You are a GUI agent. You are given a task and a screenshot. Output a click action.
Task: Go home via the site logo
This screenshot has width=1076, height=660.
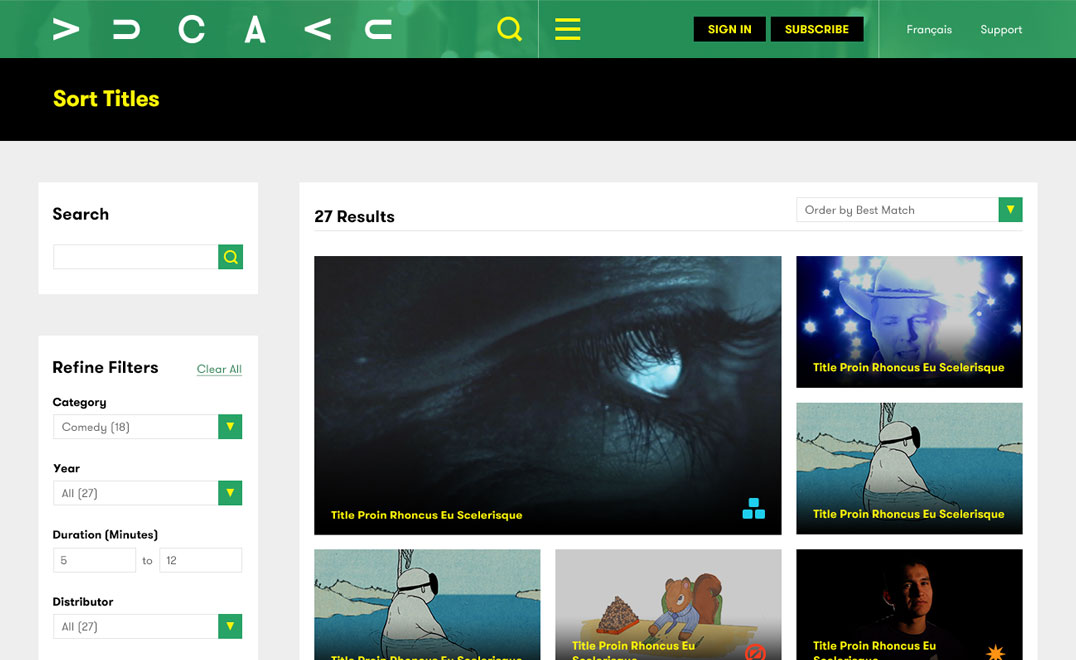coord(222,30)
